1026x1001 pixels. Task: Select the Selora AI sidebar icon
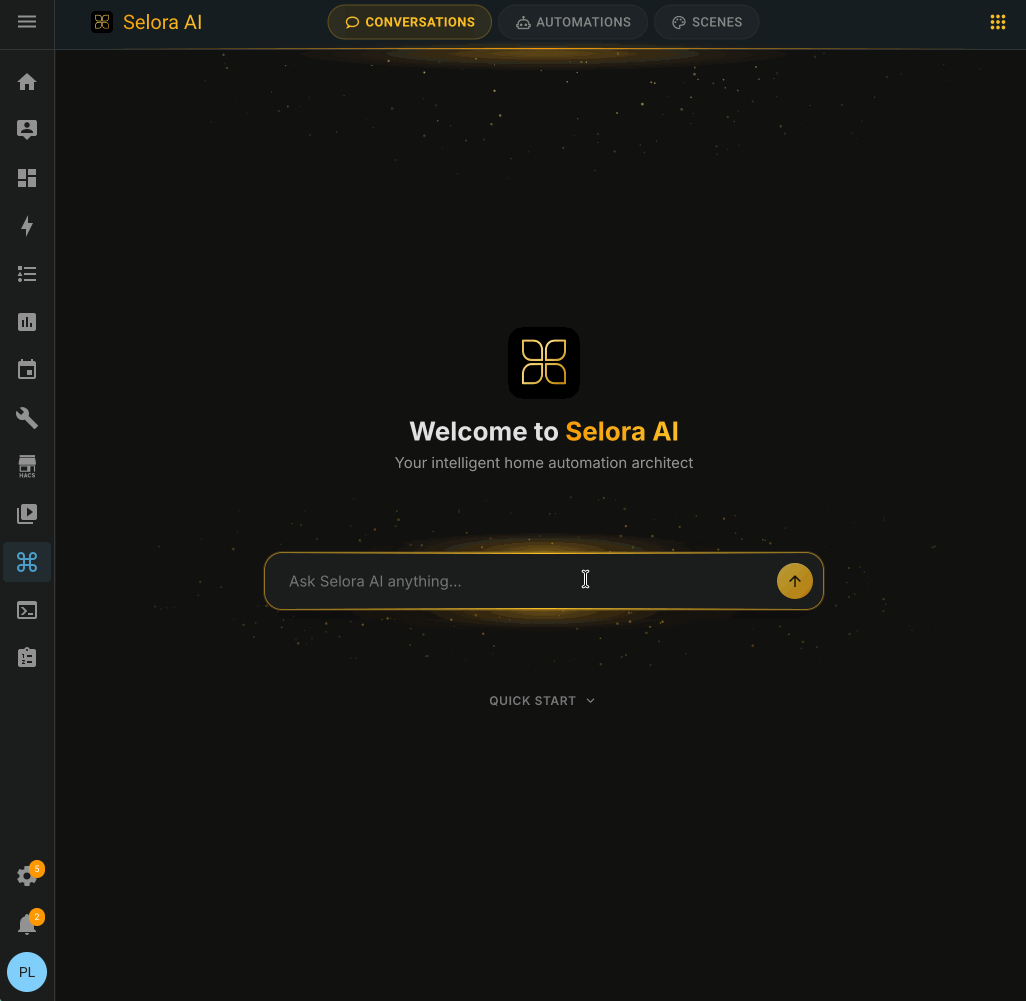tap(27, 562)
